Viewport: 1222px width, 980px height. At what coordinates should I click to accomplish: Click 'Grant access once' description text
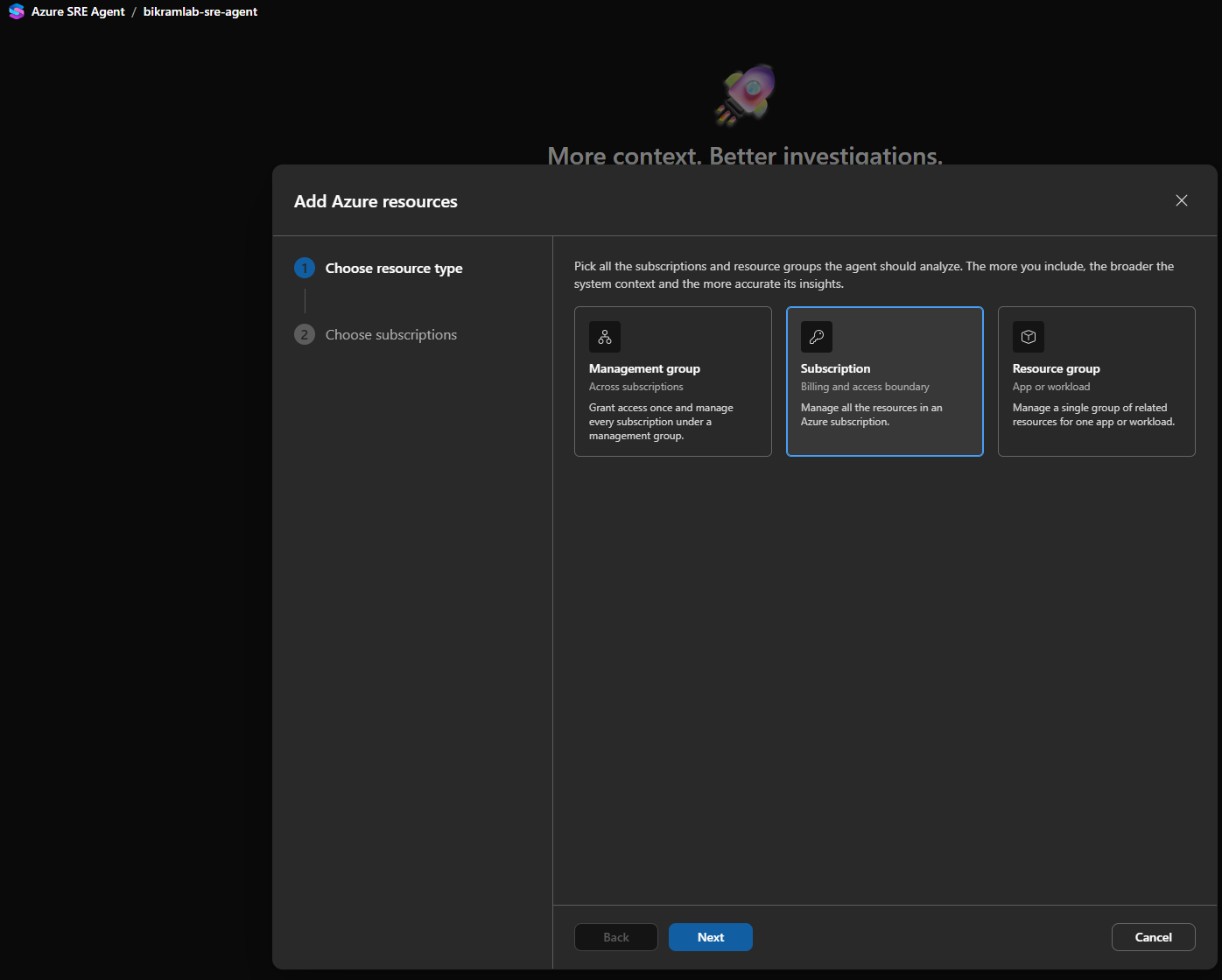[661, 422]
